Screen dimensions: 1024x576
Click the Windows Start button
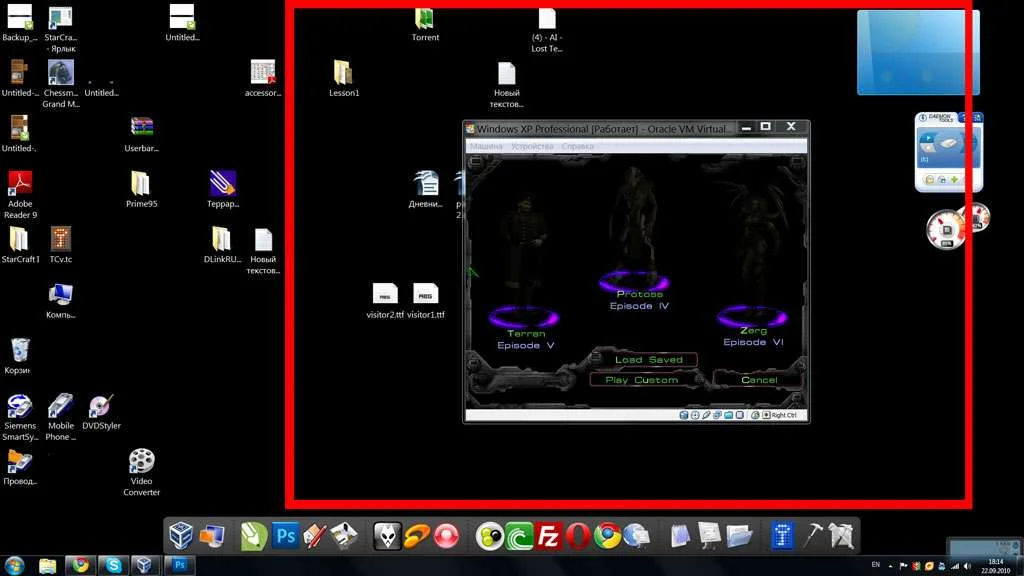(14, 566)
